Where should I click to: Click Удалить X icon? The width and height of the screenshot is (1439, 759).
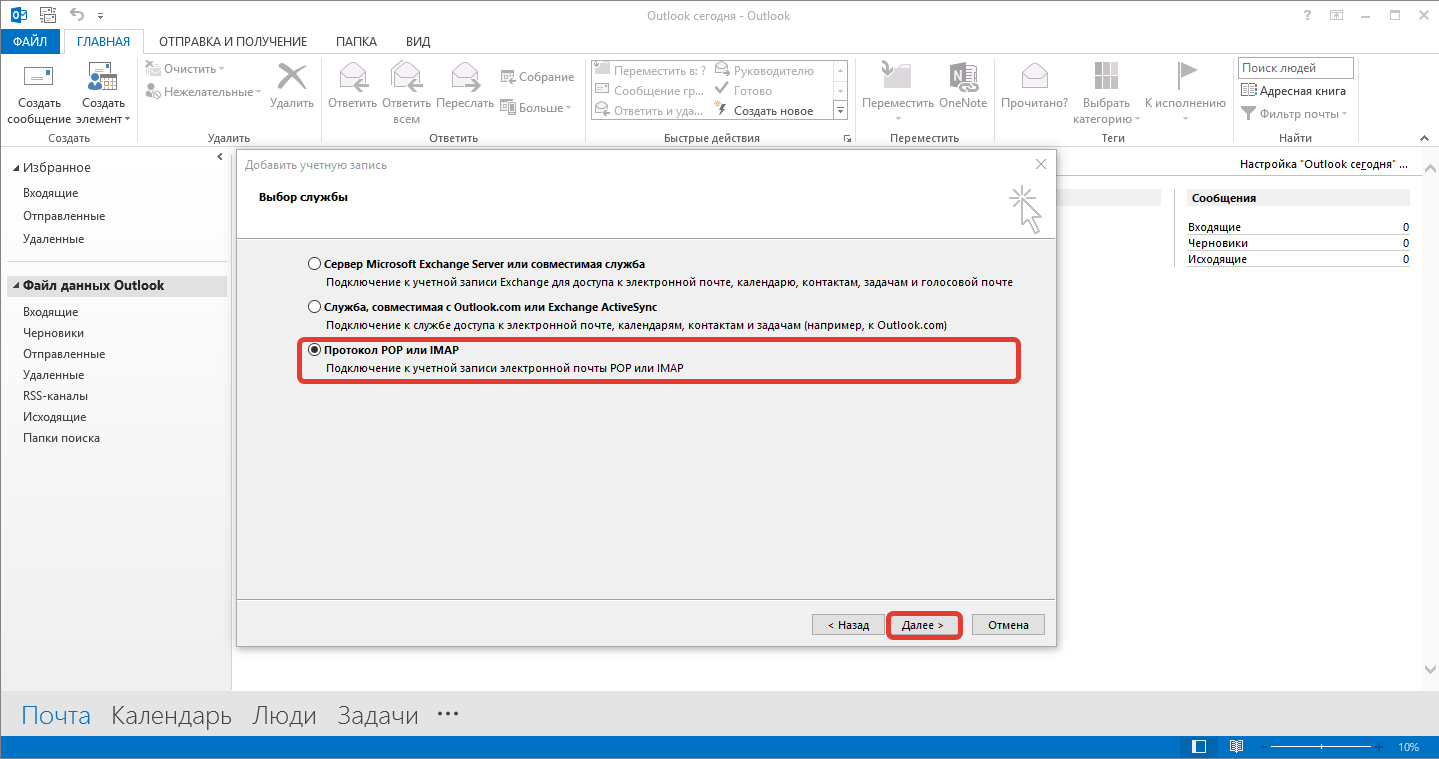292,77
